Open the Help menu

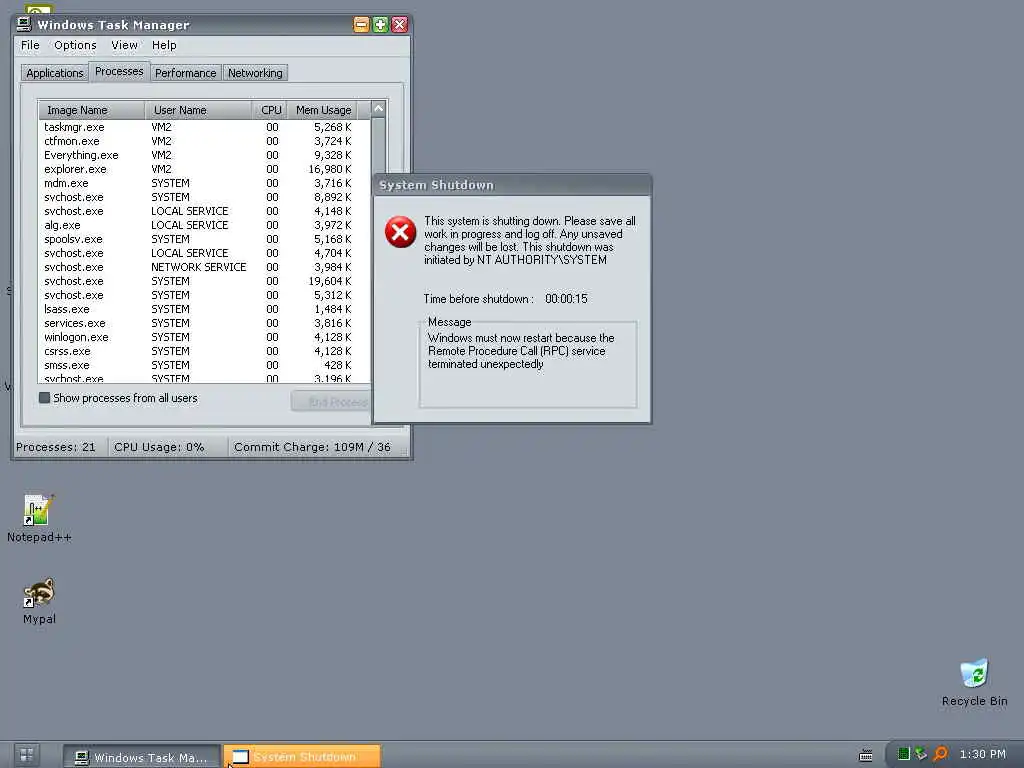(164, 45)
